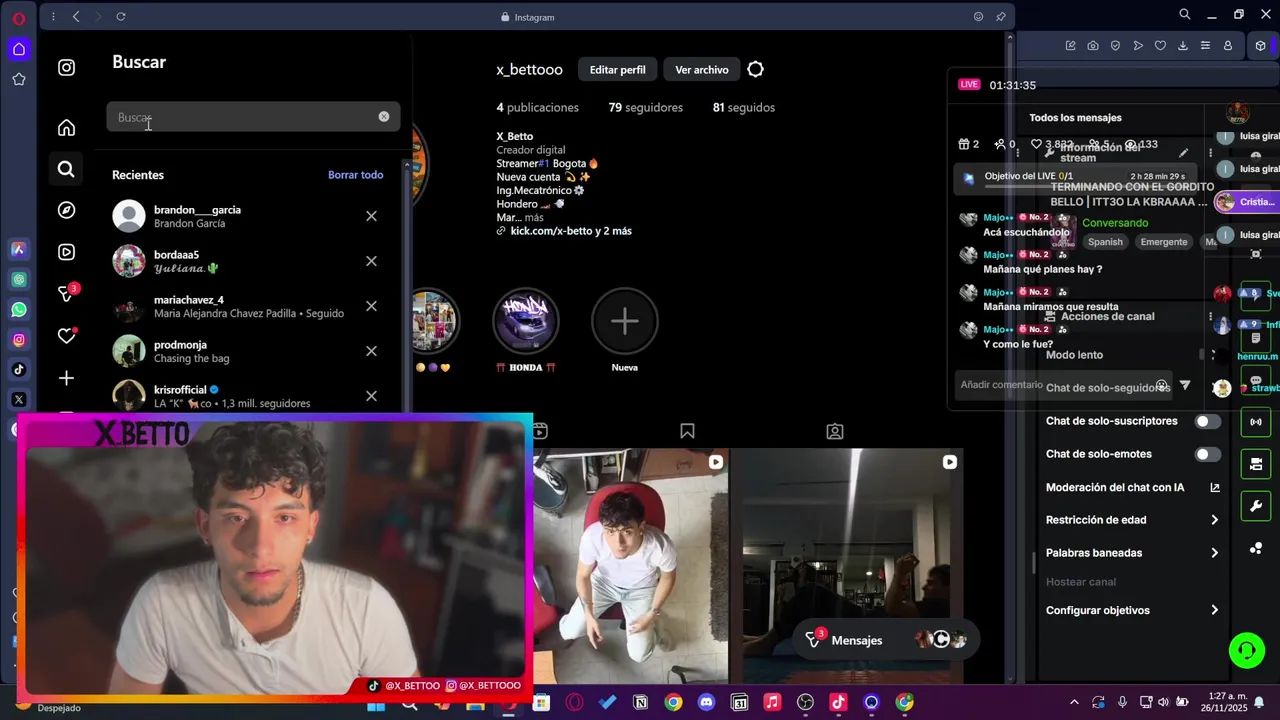The width and height of the screenshot is (1280, 720).
Task: Open Instagram notifications heart icon
Action: [x=66, y=336]
